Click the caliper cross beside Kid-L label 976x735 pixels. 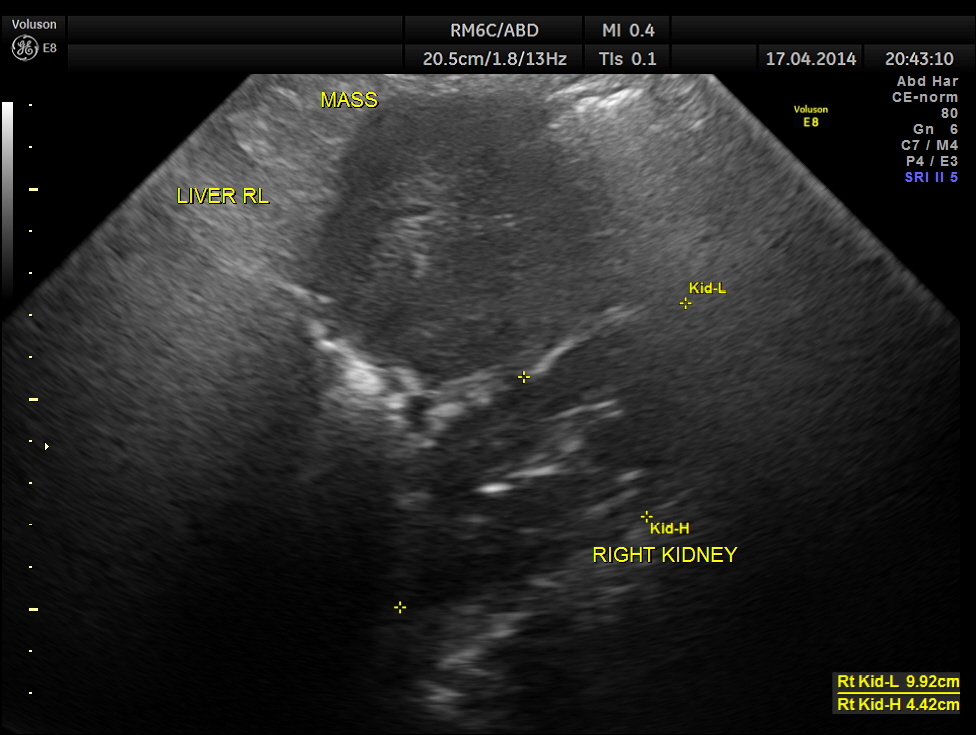pos(685,303)
